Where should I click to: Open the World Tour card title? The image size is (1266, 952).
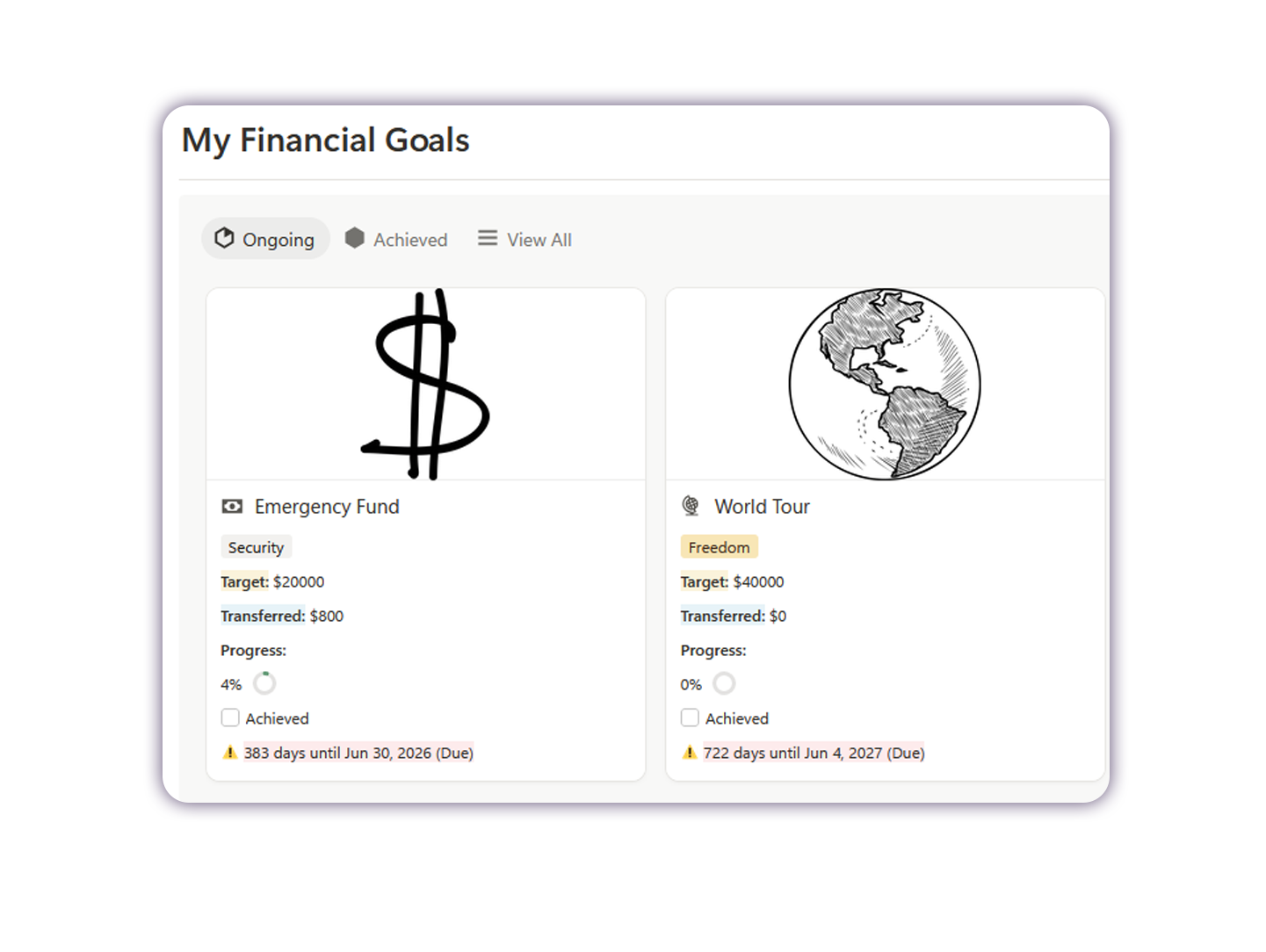point(762,507)
